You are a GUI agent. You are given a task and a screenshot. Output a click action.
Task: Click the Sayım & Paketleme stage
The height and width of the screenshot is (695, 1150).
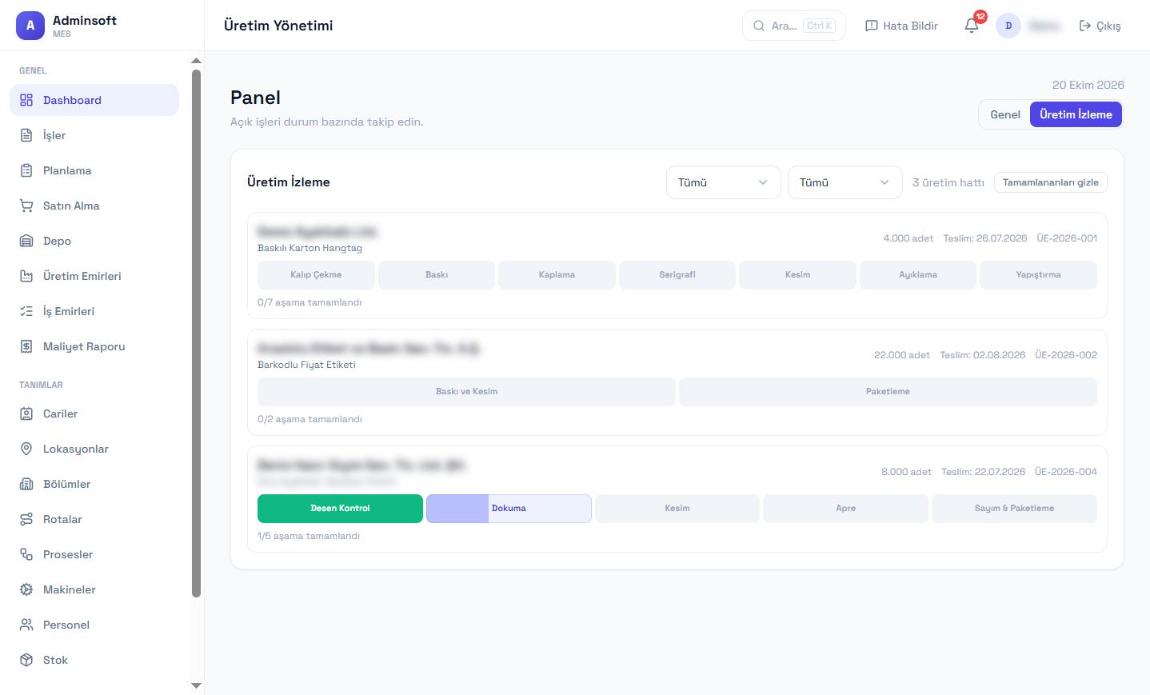1014,508
